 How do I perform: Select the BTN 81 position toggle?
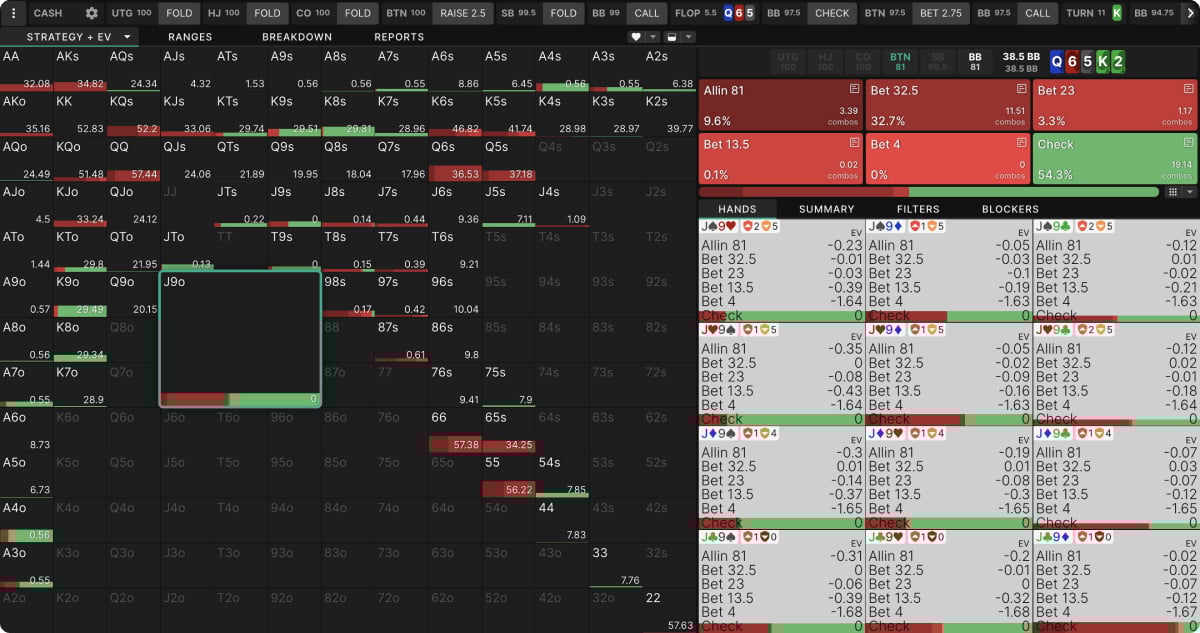[900, 61]
